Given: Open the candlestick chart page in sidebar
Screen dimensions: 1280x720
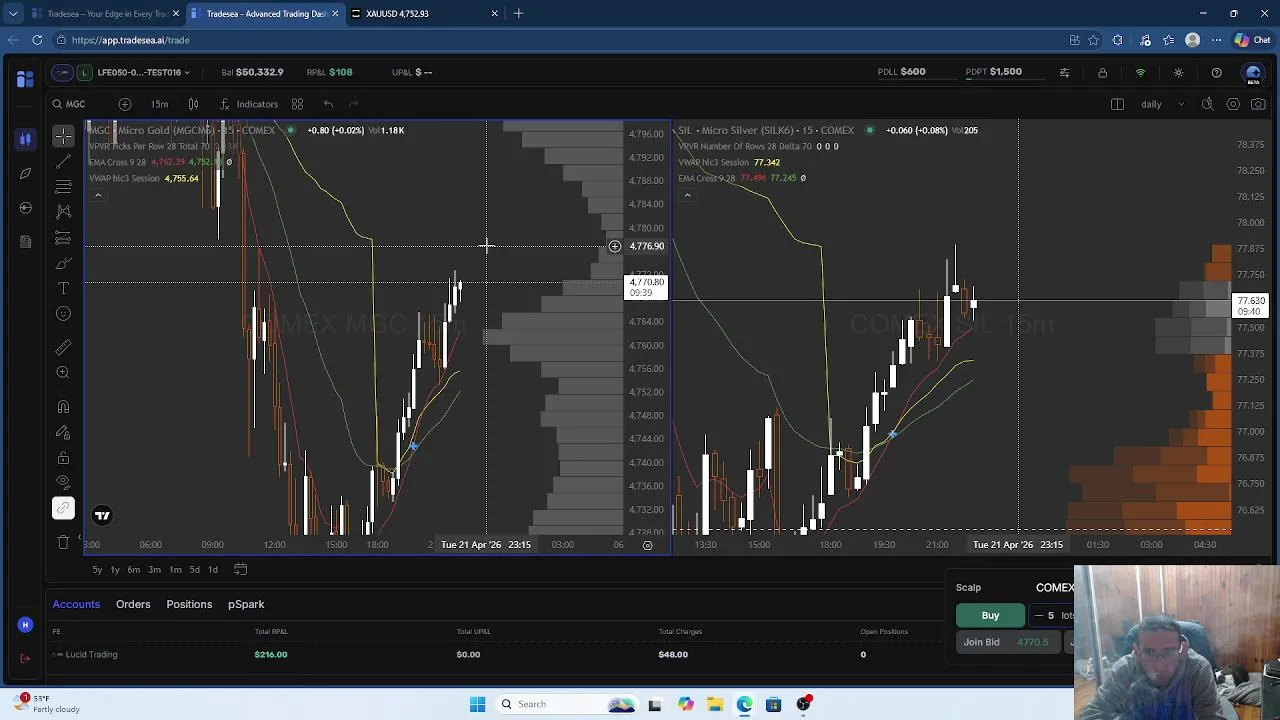Looking at the screenshot, I should (x=25, y=138).
